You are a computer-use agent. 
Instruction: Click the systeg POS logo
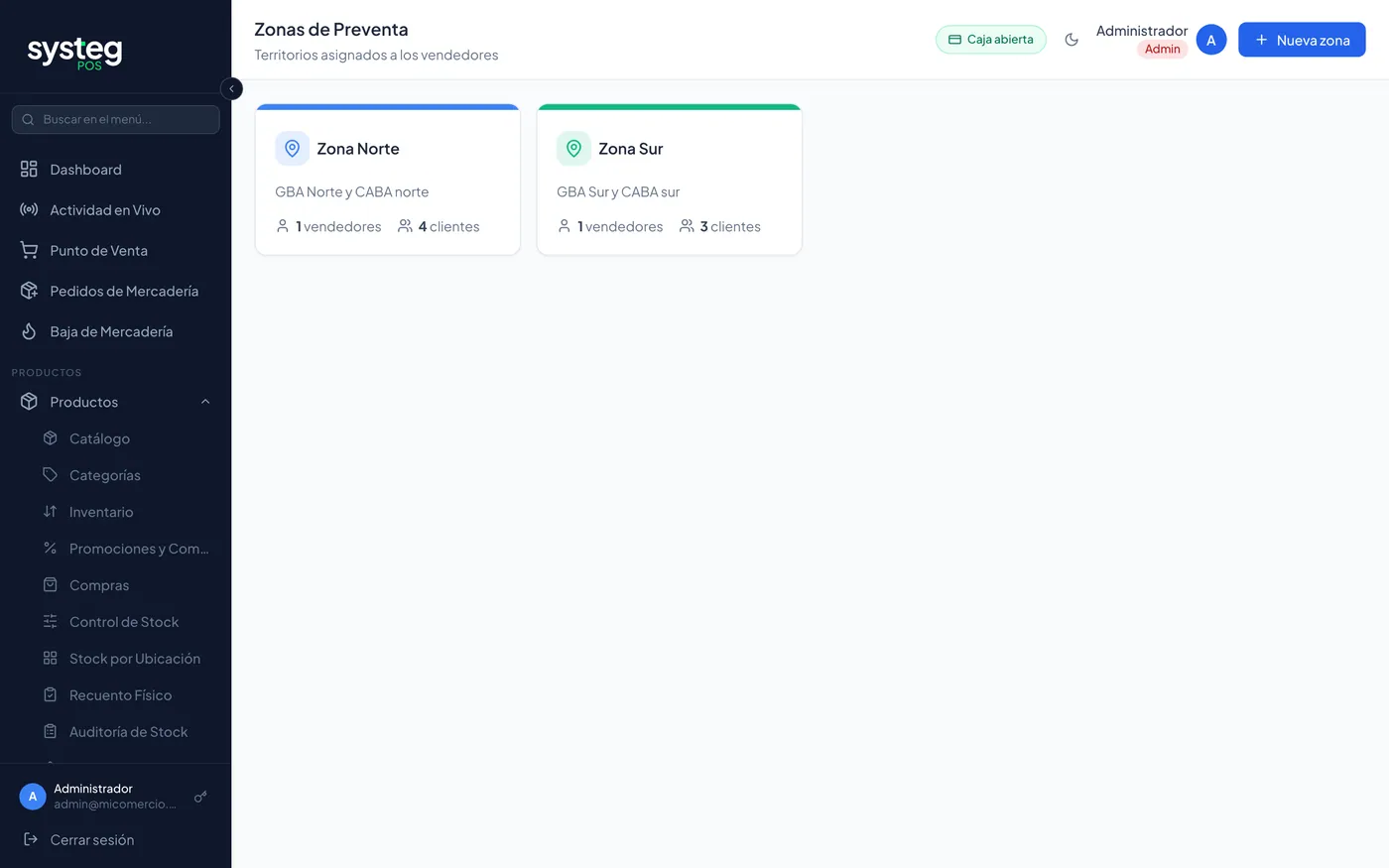click(75, 53)
